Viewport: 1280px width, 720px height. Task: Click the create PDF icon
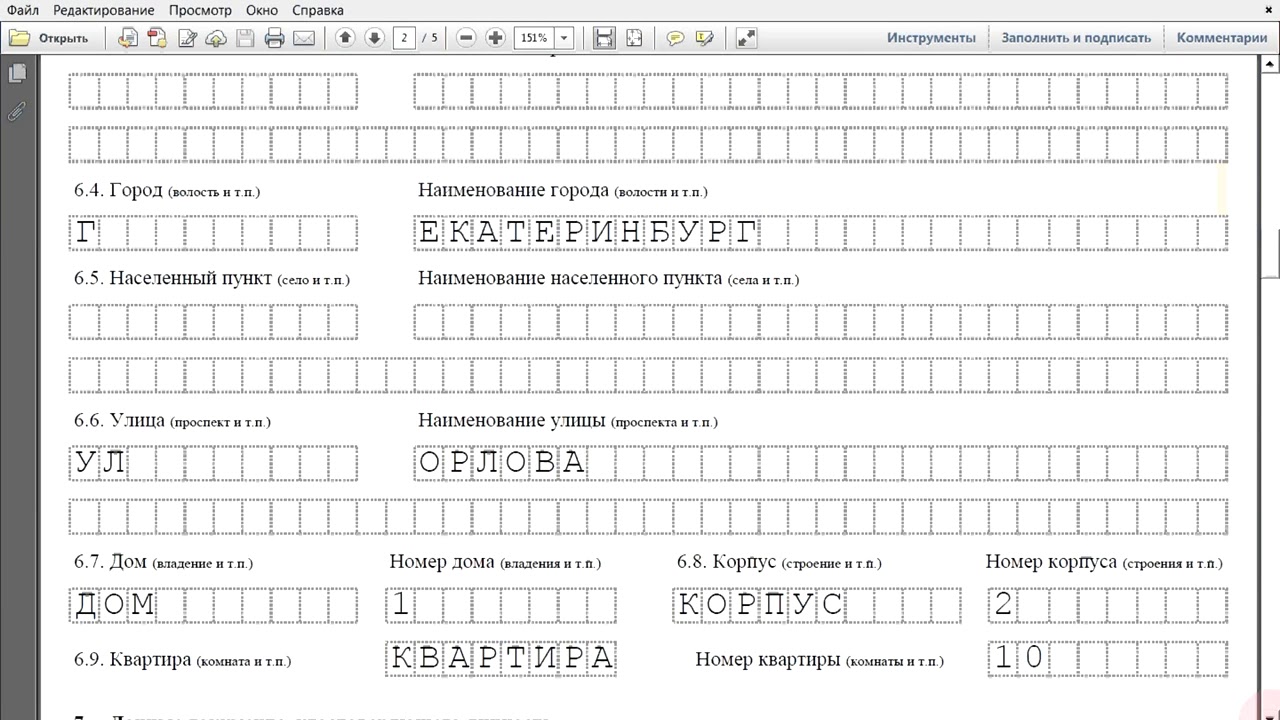[157, 38]
